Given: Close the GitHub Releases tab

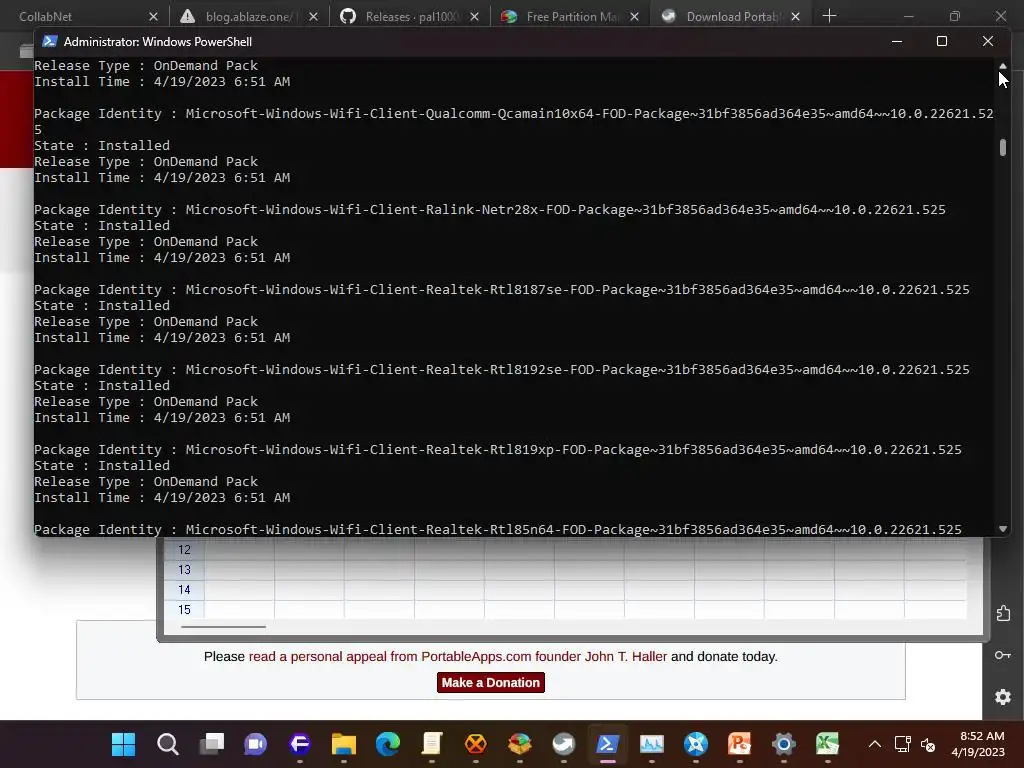Looking at the screenshot, I should (x=475, y=16).
